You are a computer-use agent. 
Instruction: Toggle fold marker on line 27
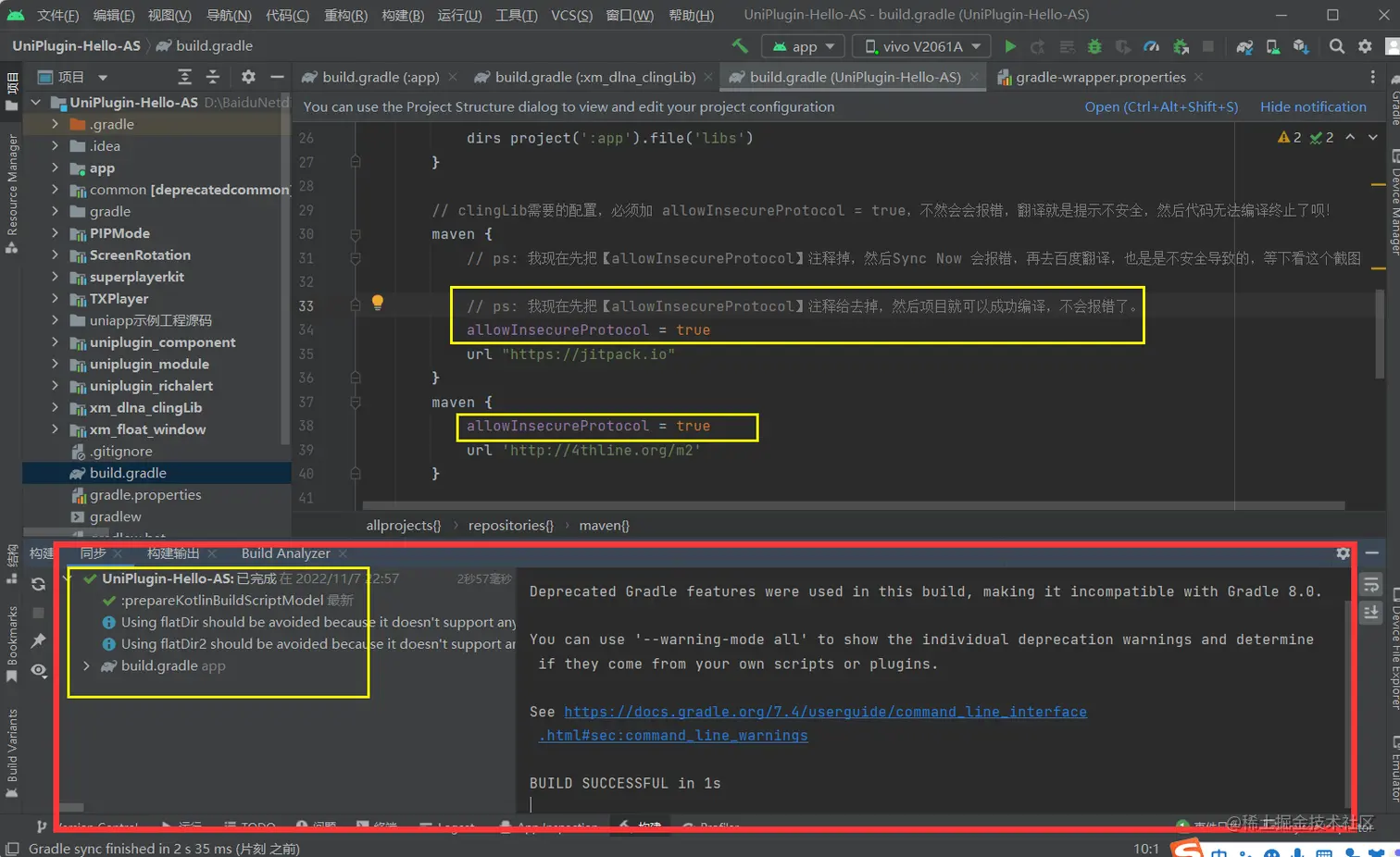355,161
